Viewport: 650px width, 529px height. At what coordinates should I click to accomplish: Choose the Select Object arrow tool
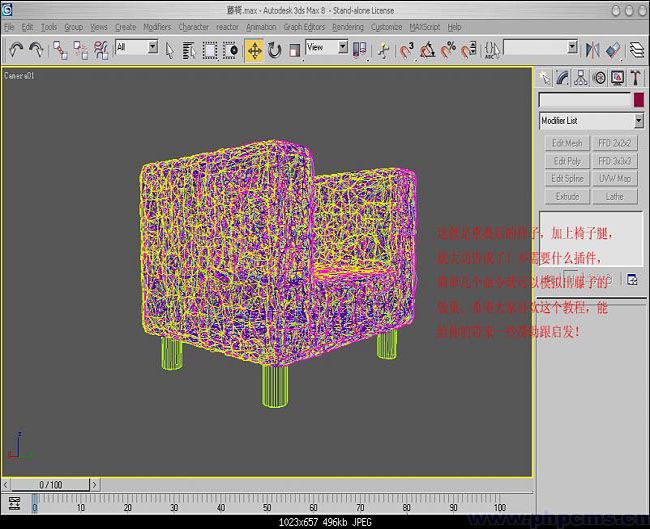[x=172, y=48]
